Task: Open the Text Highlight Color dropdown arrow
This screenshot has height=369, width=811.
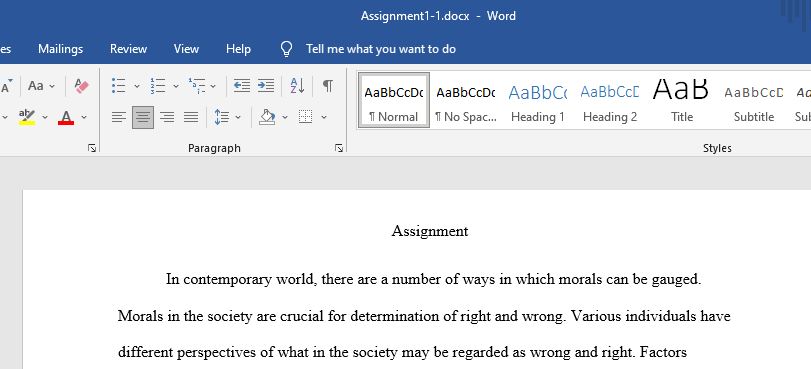Action: [x=44, y=117]
